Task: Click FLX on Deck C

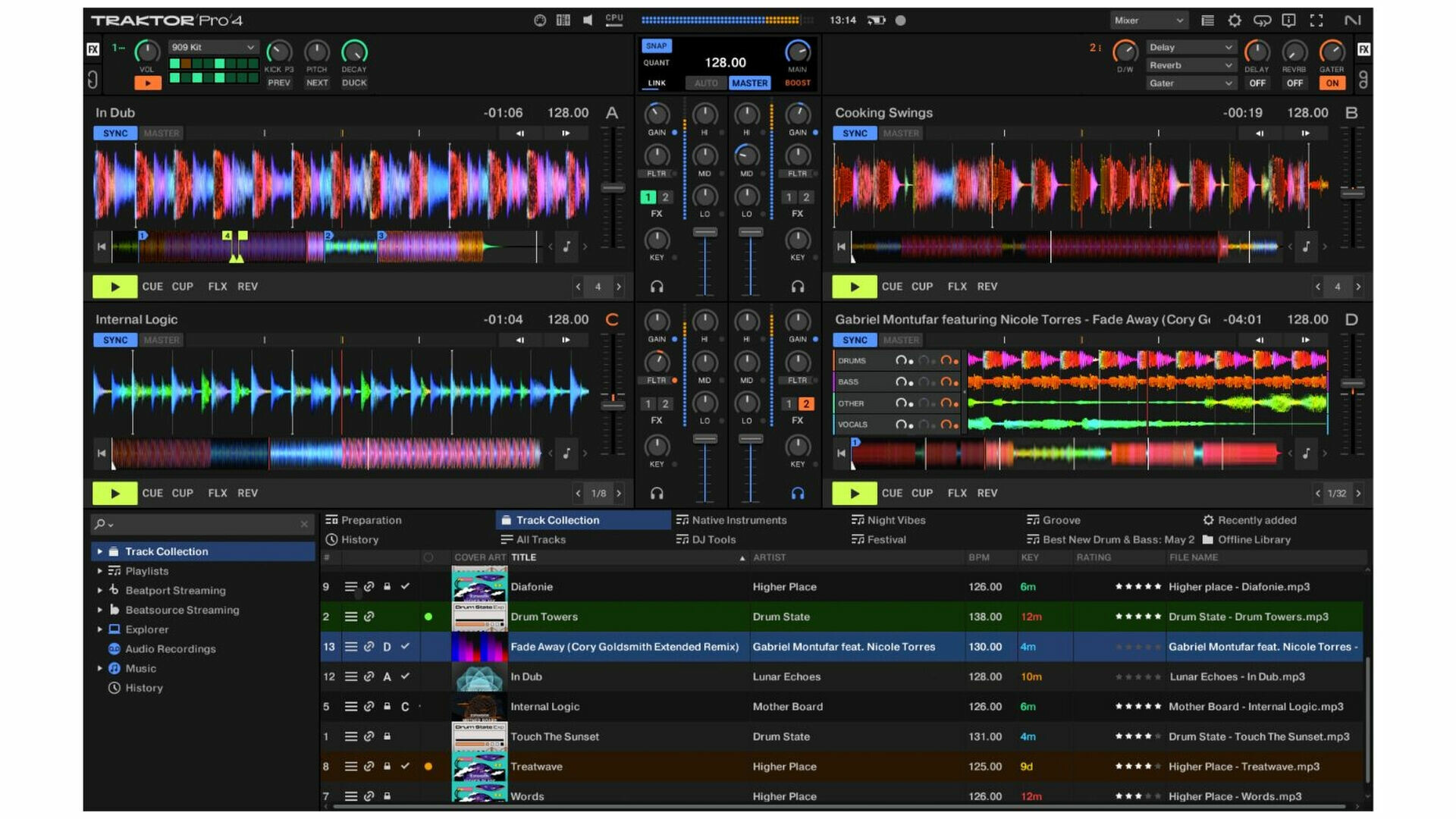Action: click(218, 493)
